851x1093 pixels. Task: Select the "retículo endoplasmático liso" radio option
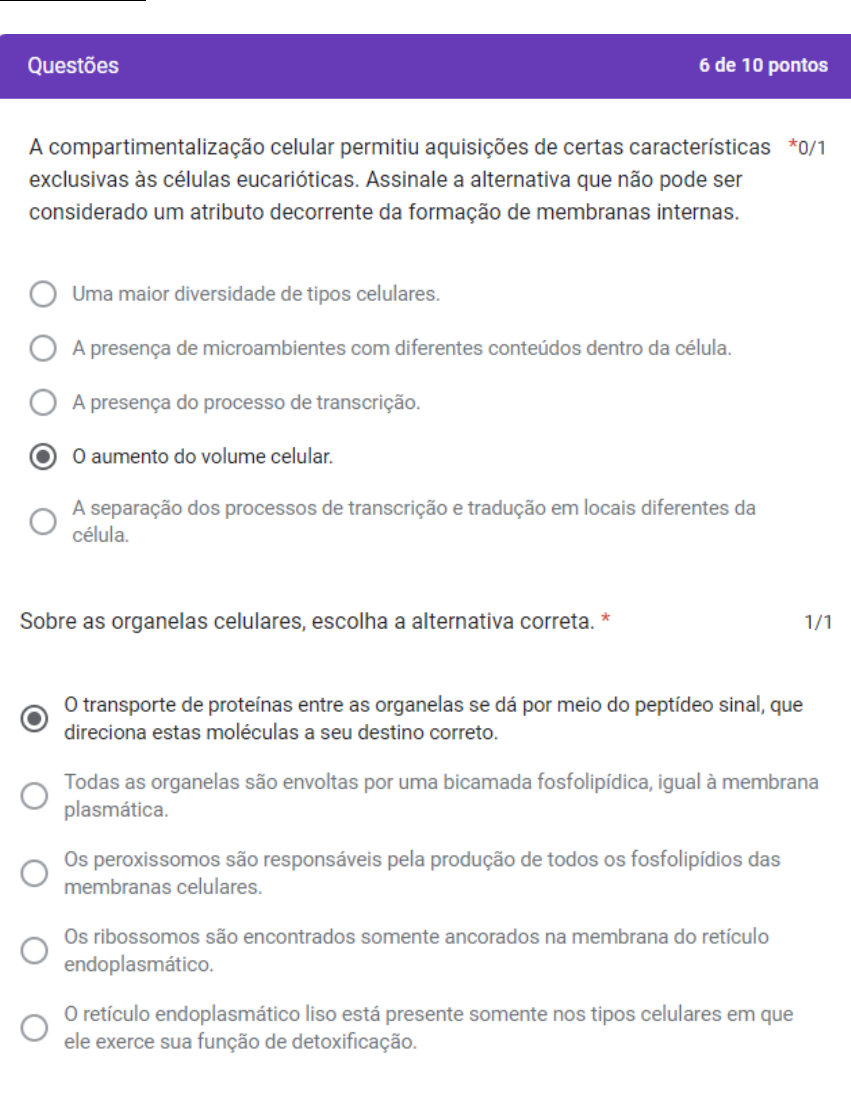point(34,1027)
